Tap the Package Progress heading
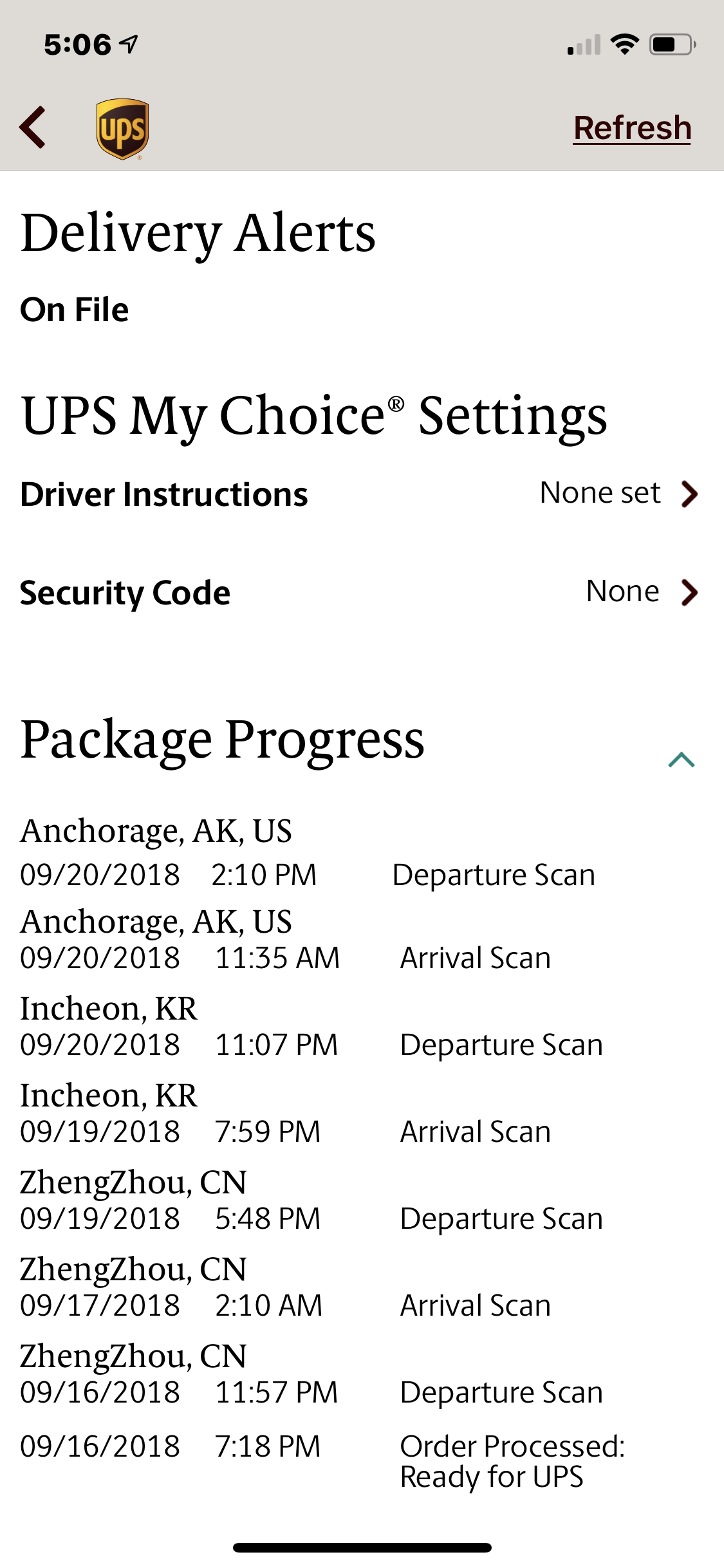724x1568 pixels. (222, 740)
